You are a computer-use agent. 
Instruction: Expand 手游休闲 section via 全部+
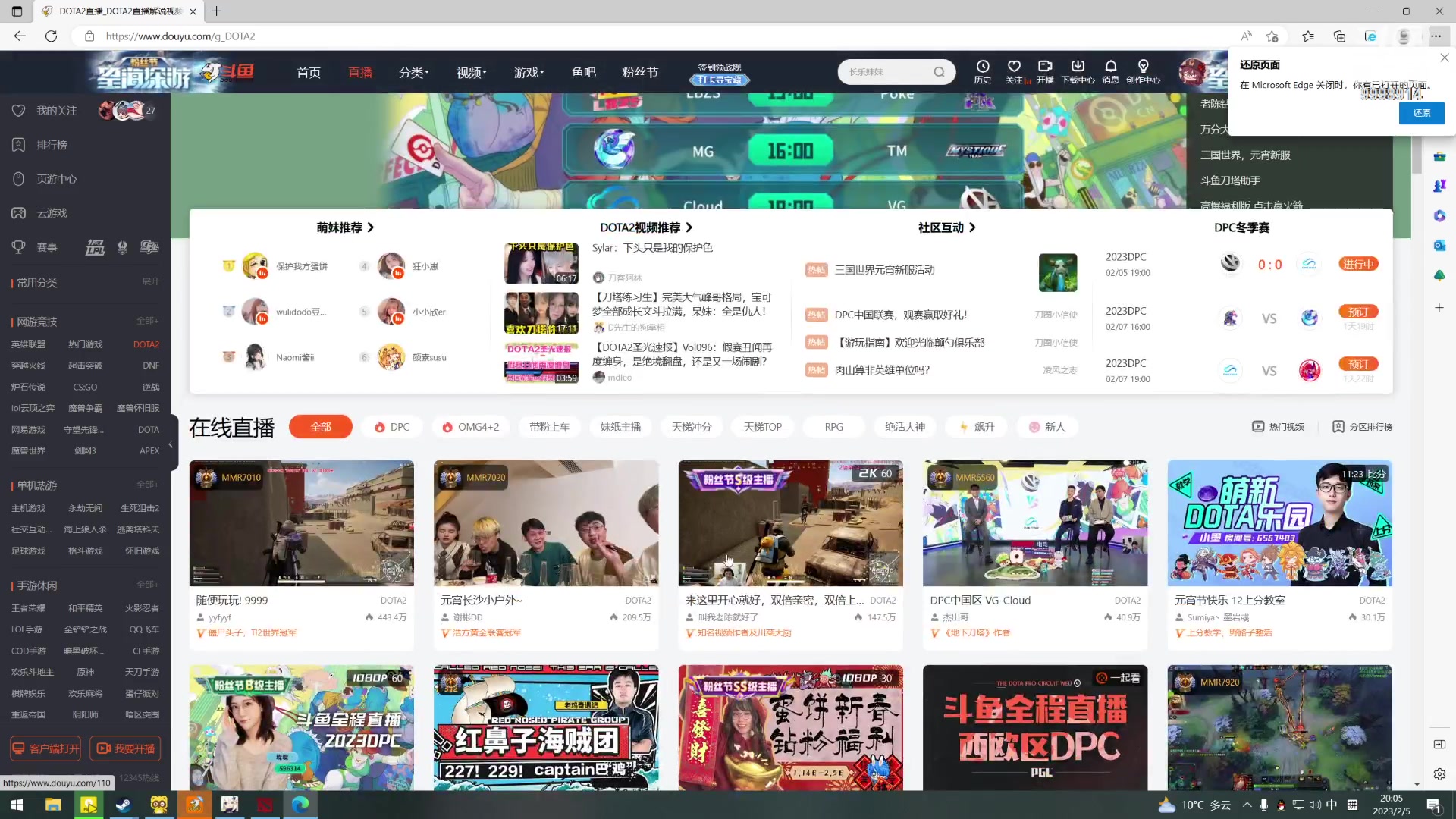(x=147, y=585)
